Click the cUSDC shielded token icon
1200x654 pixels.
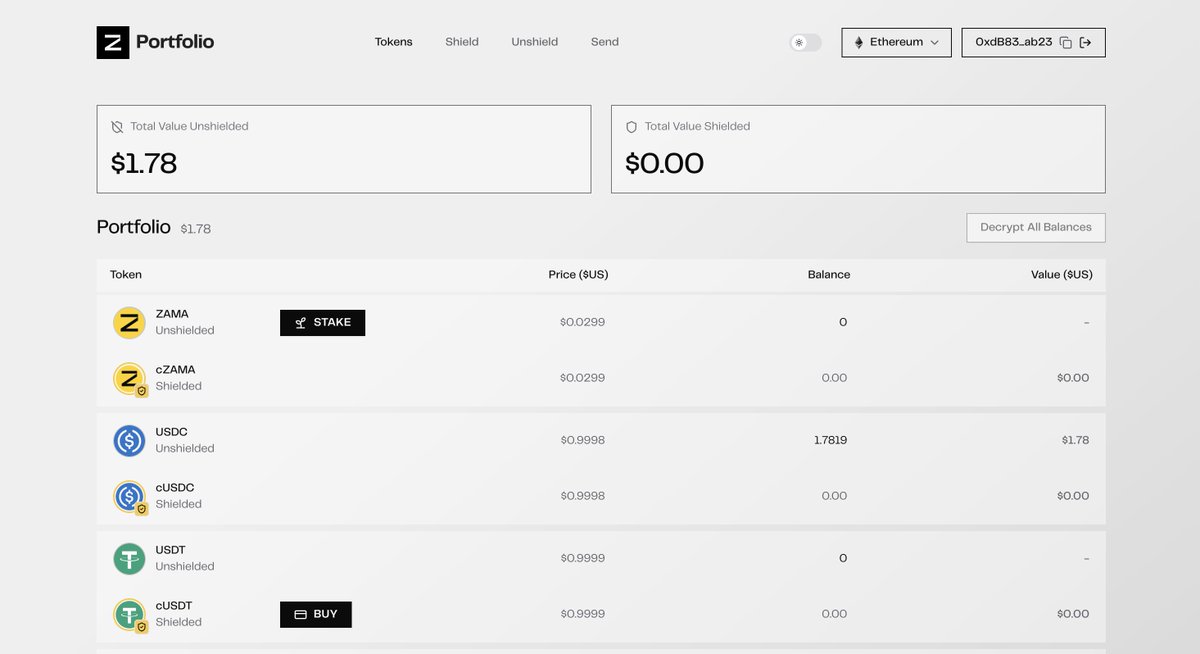[129, 496]
